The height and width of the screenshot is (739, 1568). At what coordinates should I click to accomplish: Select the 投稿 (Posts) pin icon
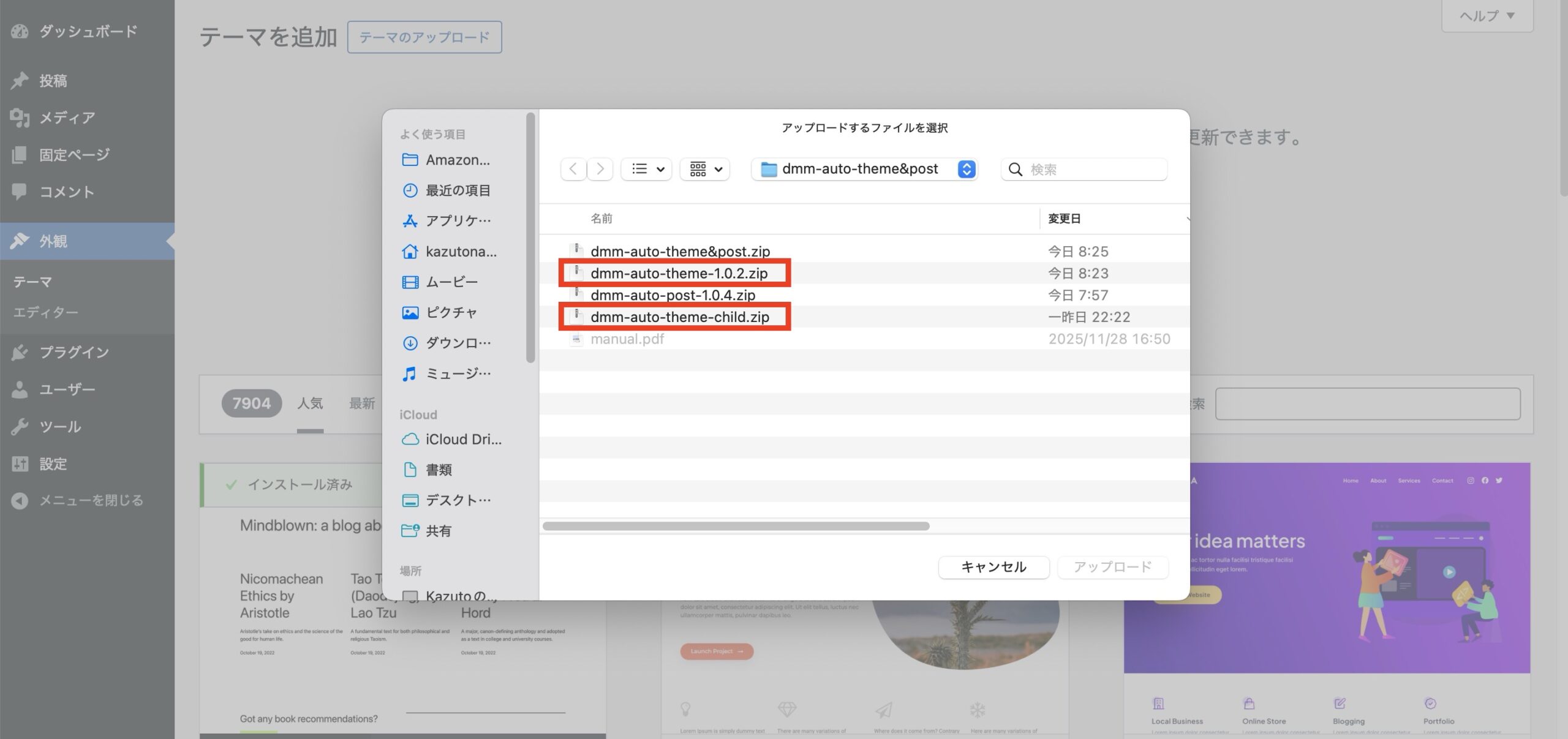pos(19,80)
